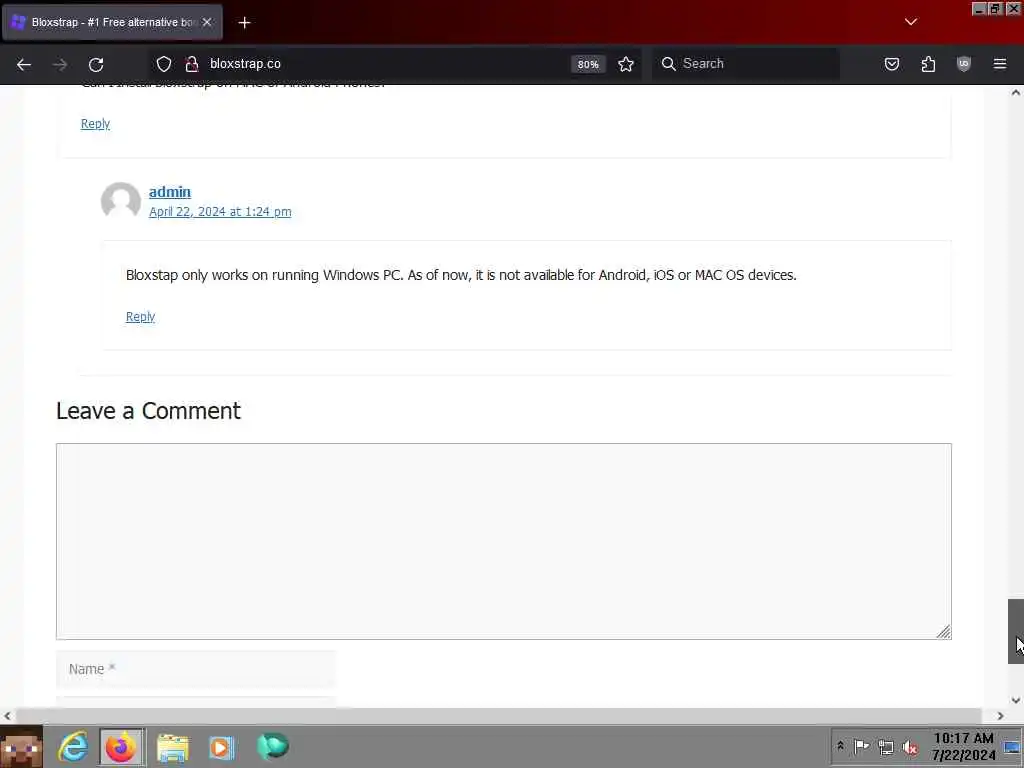
Task: Click the scroll up arrow
Action: (1016, 93)
